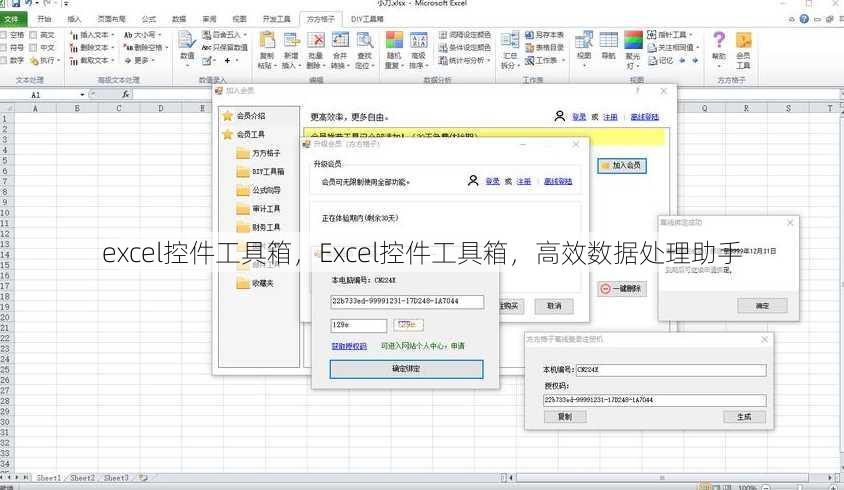Screen dimensions: 844x490
Task: Click 只保留数值 keep values only
Action: pyautogui.click(x=224, y=47)
